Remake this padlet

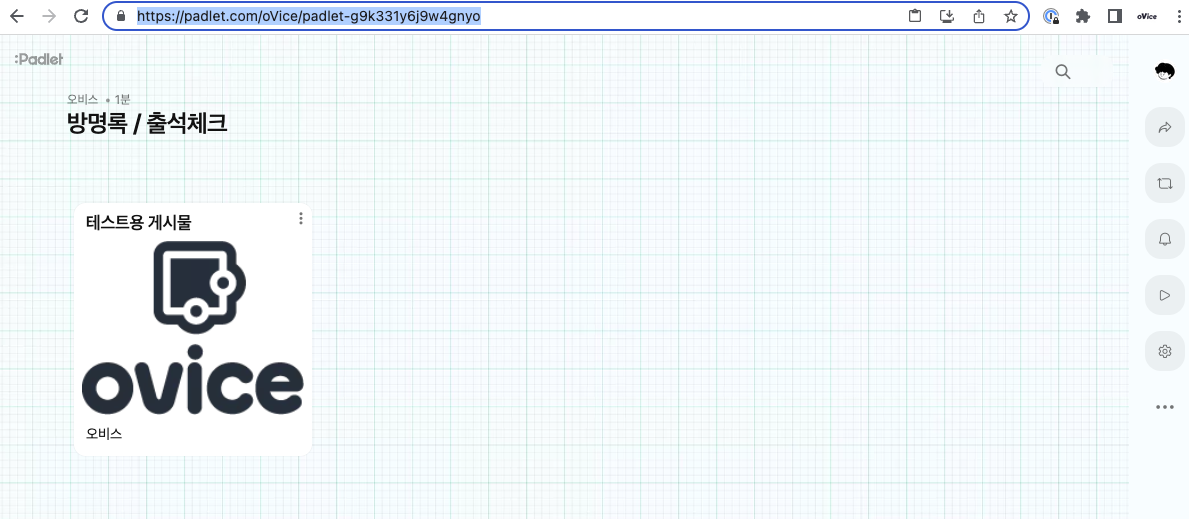point(1165,183)
